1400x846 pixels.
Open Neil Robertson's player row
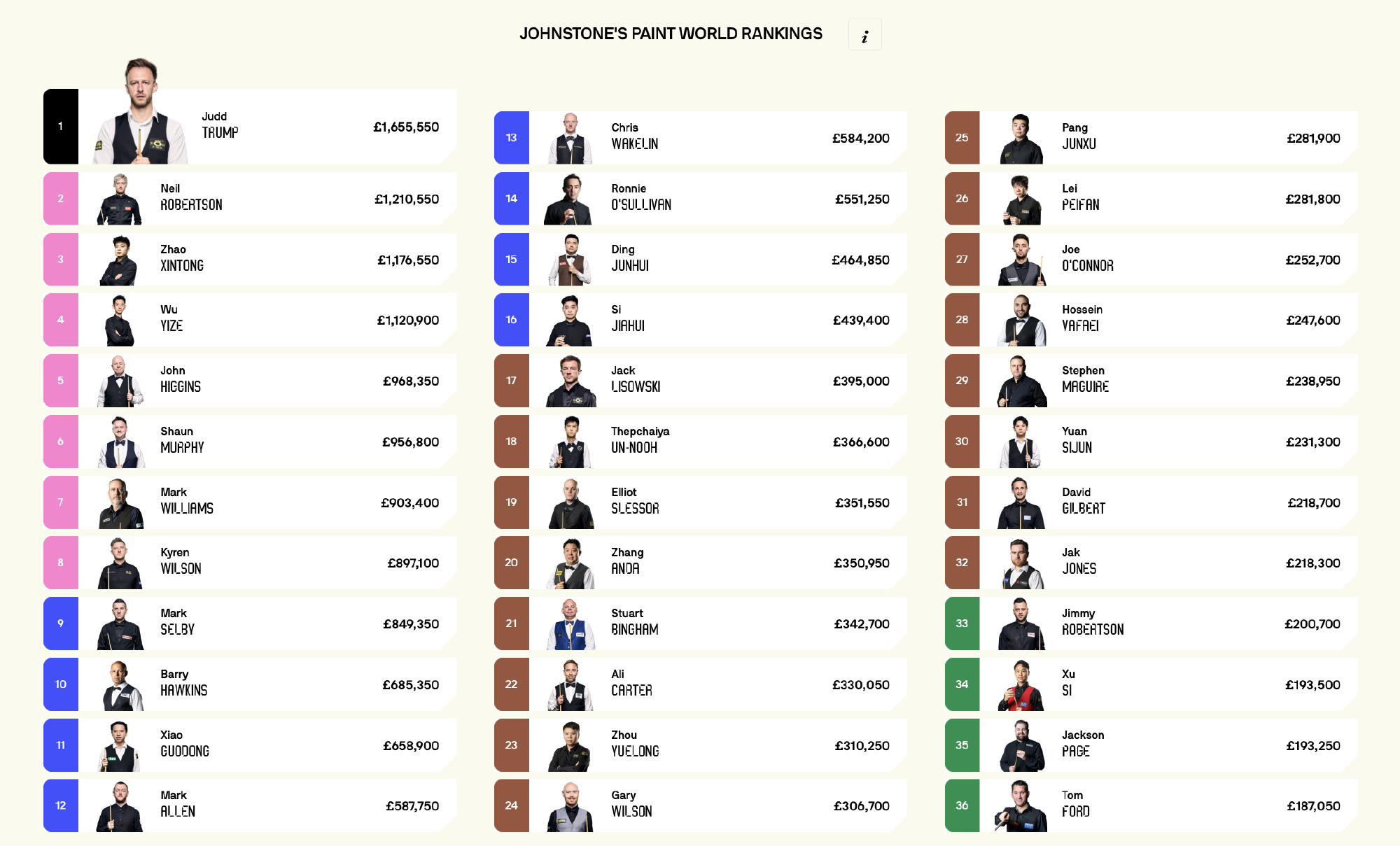(250, 199)
